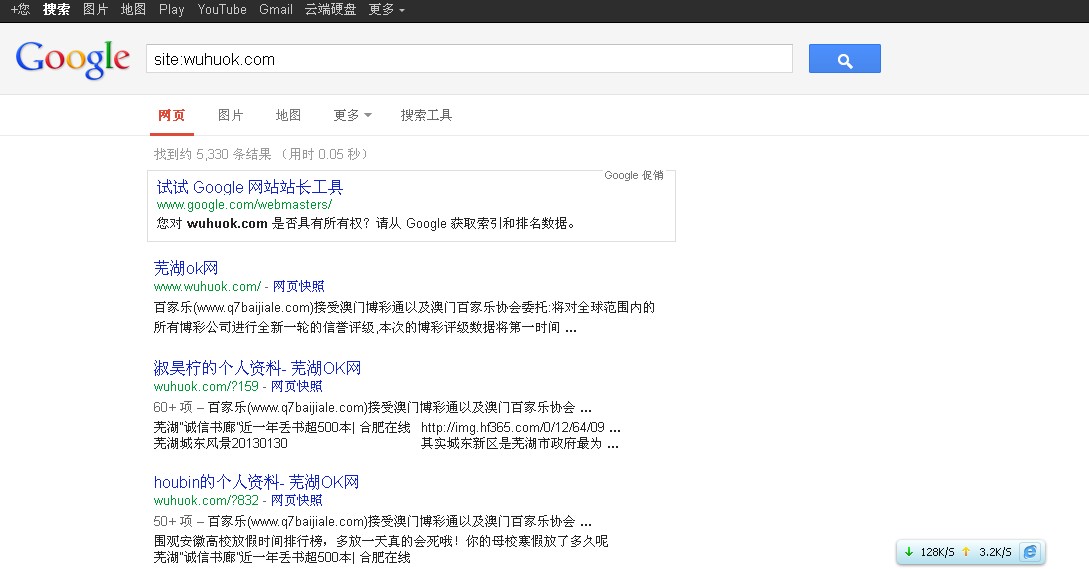Select the 网页 results tab
1089x569 pixels.
point(172,115)
